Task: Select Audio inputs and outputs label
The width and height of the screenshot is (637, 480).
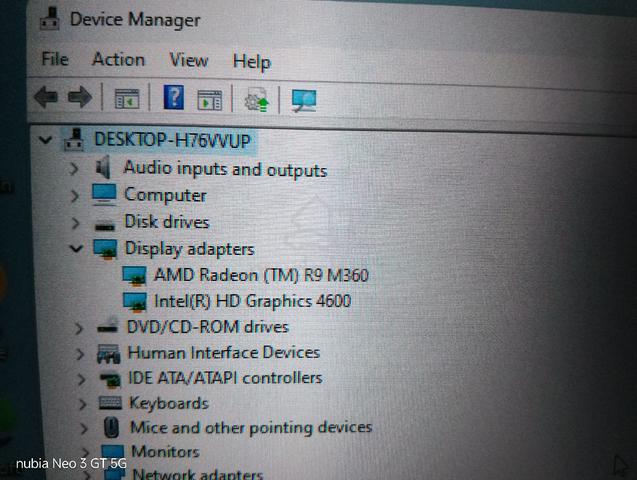Action: pyautogui.click(x=225, y=169)
